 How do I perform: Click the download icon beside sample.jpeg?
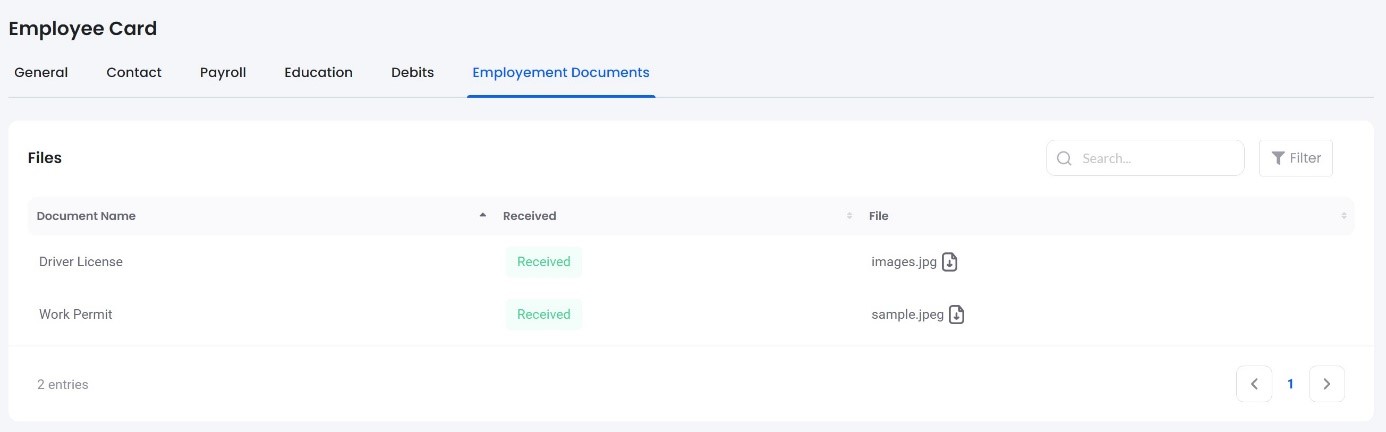pyautogui.click(x=956, y=314)
